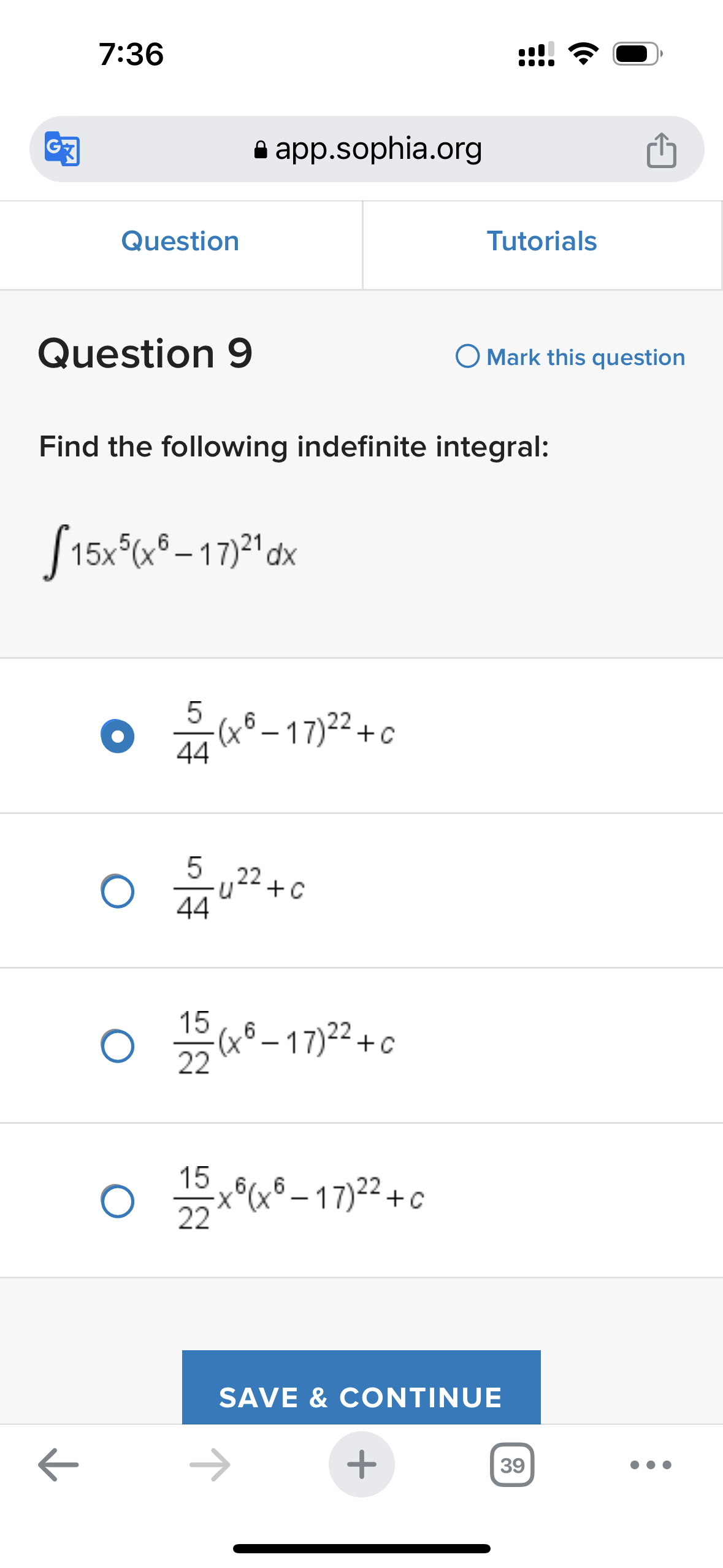Enable Mark this question
The image size is (723, 1568).
pyautogui.click(x=468, y=356)
